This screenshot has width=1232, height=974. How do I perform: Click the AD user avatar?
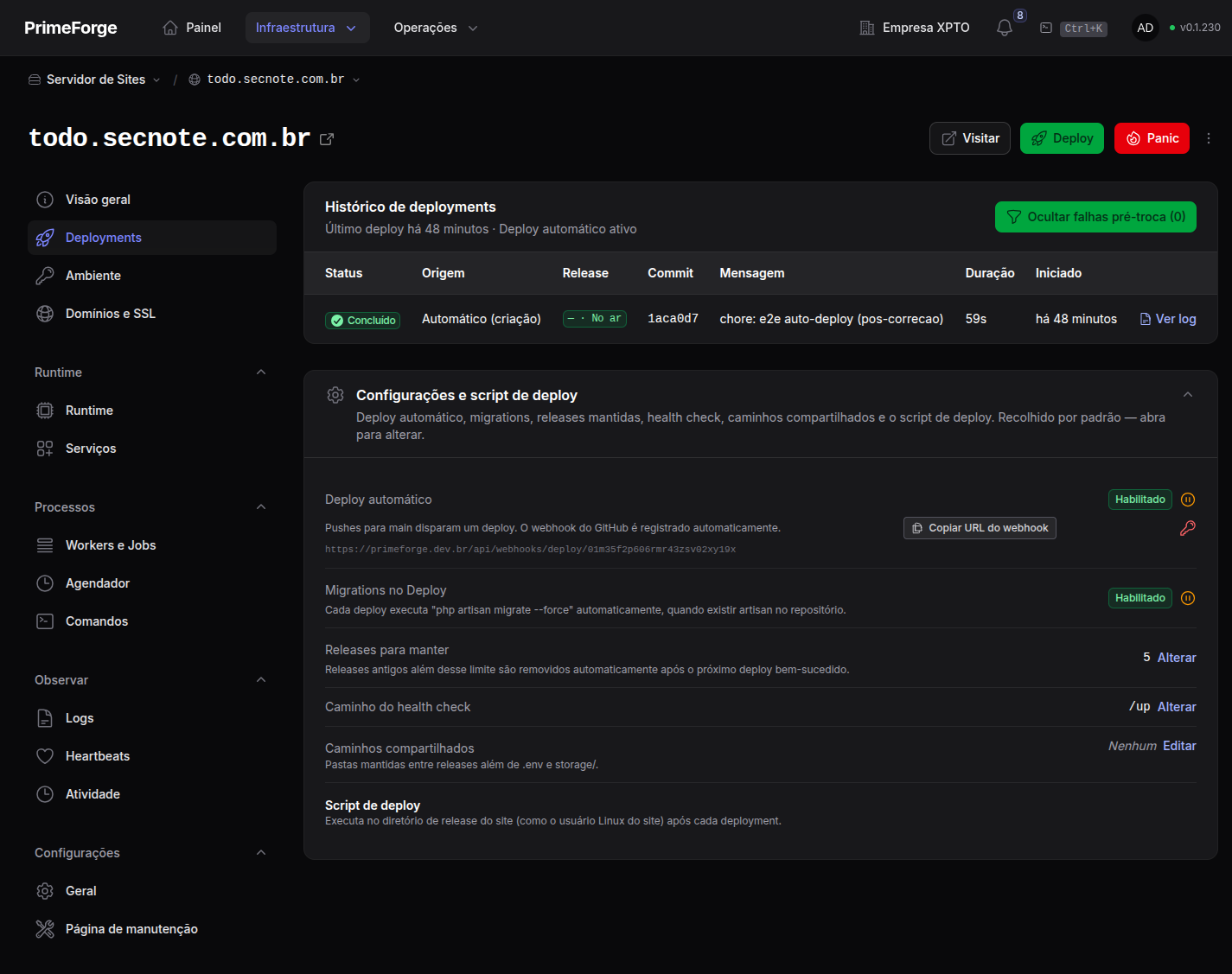point(1145,28)
